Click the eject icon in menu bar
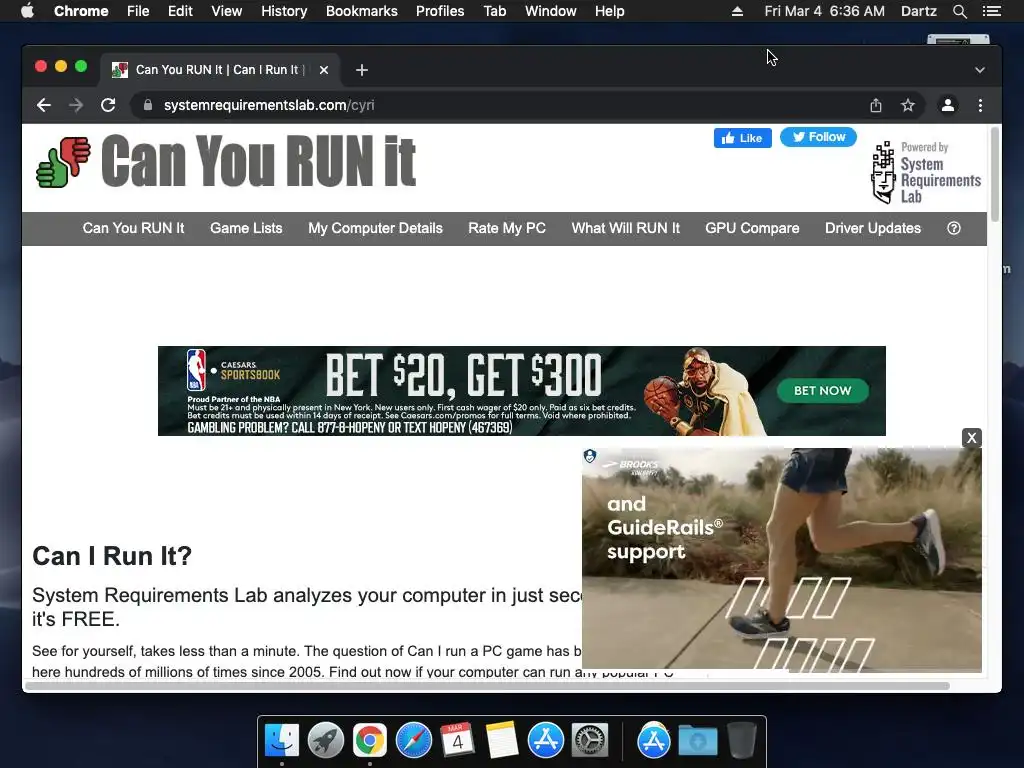 coord(737,11)
